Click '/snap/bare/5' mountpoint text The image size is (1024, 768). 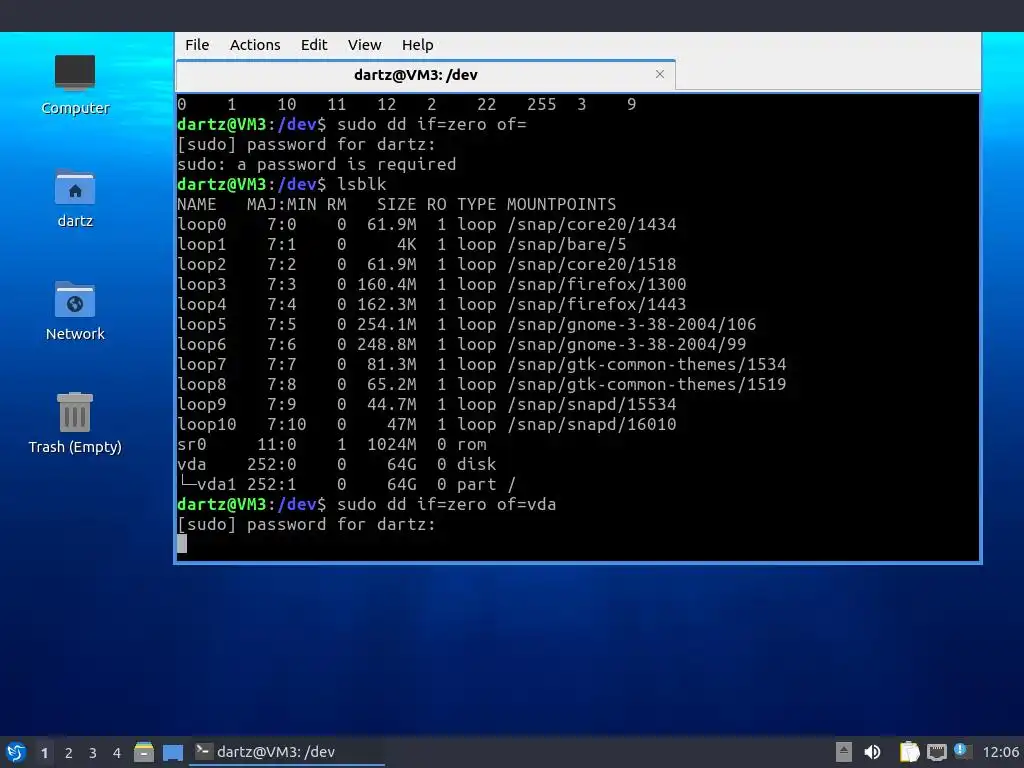567,245
